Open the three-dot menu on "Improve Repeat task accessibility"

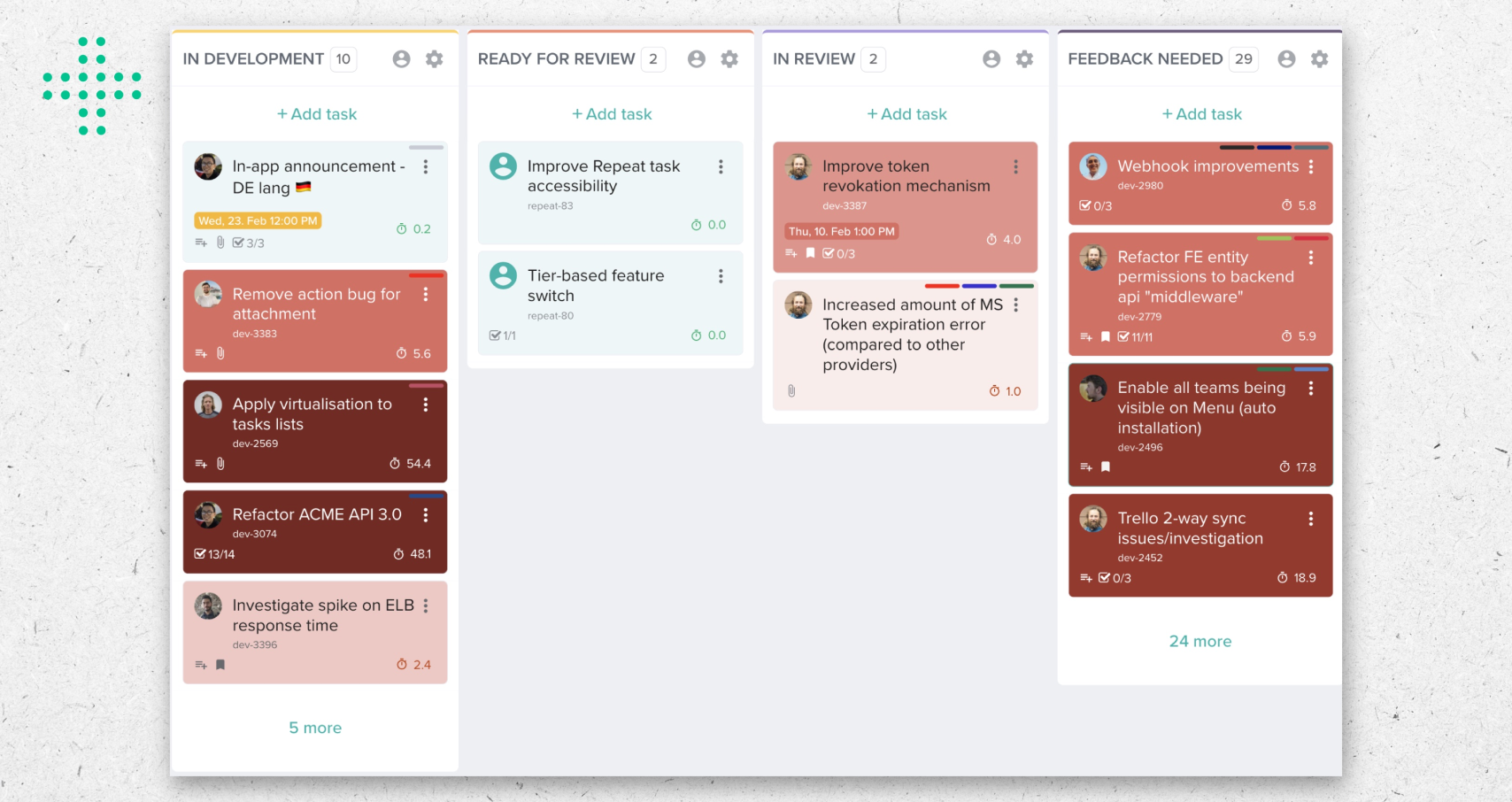[721, 166]
